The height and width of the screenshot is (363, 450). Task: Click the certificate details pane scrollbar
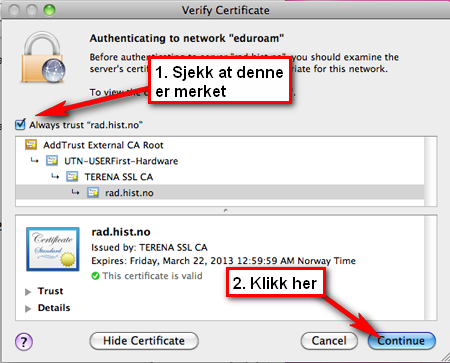point(430,268)
